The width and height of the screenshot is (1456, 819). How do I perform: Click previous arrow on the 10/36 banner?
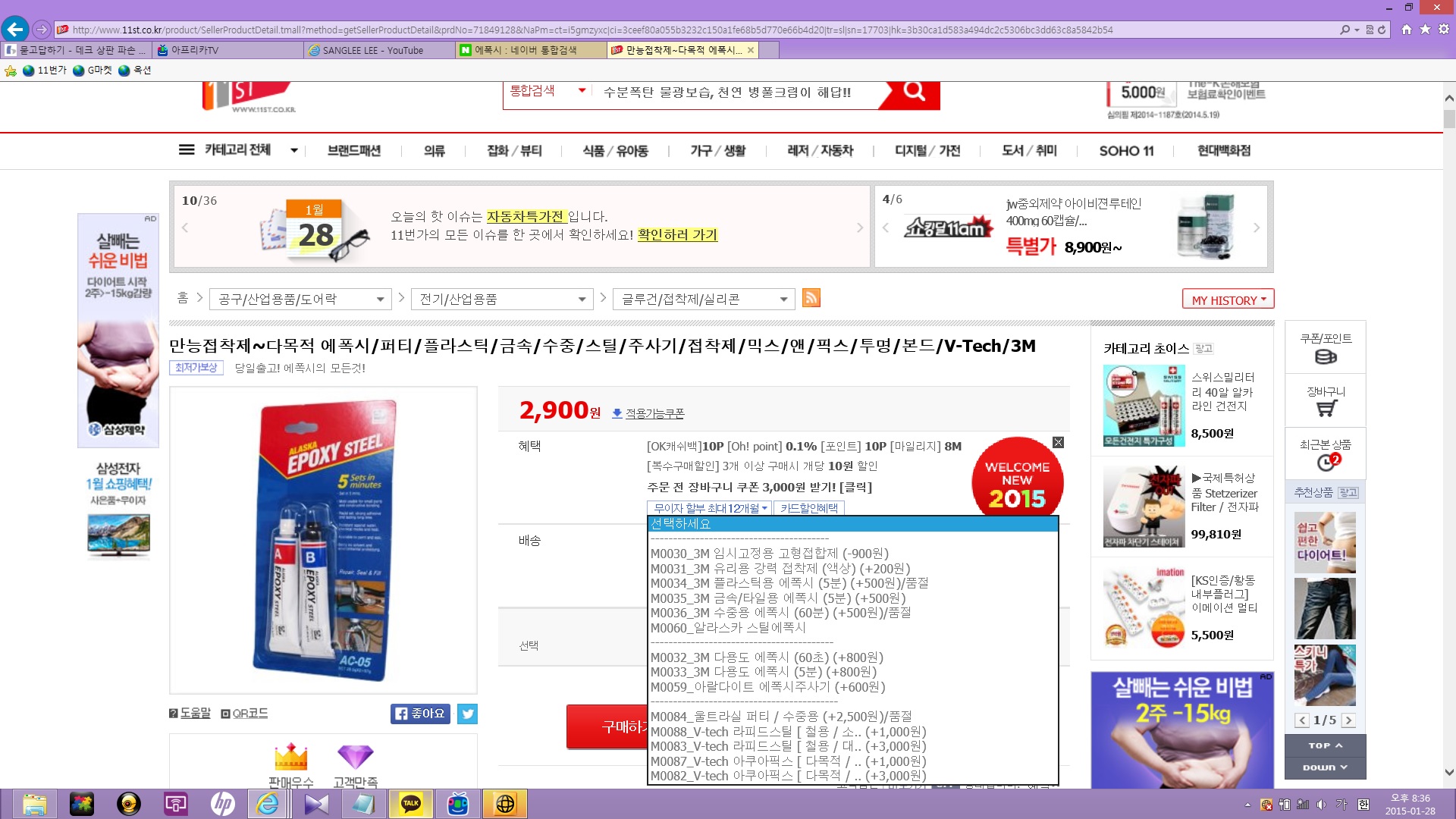click(185, 227)
